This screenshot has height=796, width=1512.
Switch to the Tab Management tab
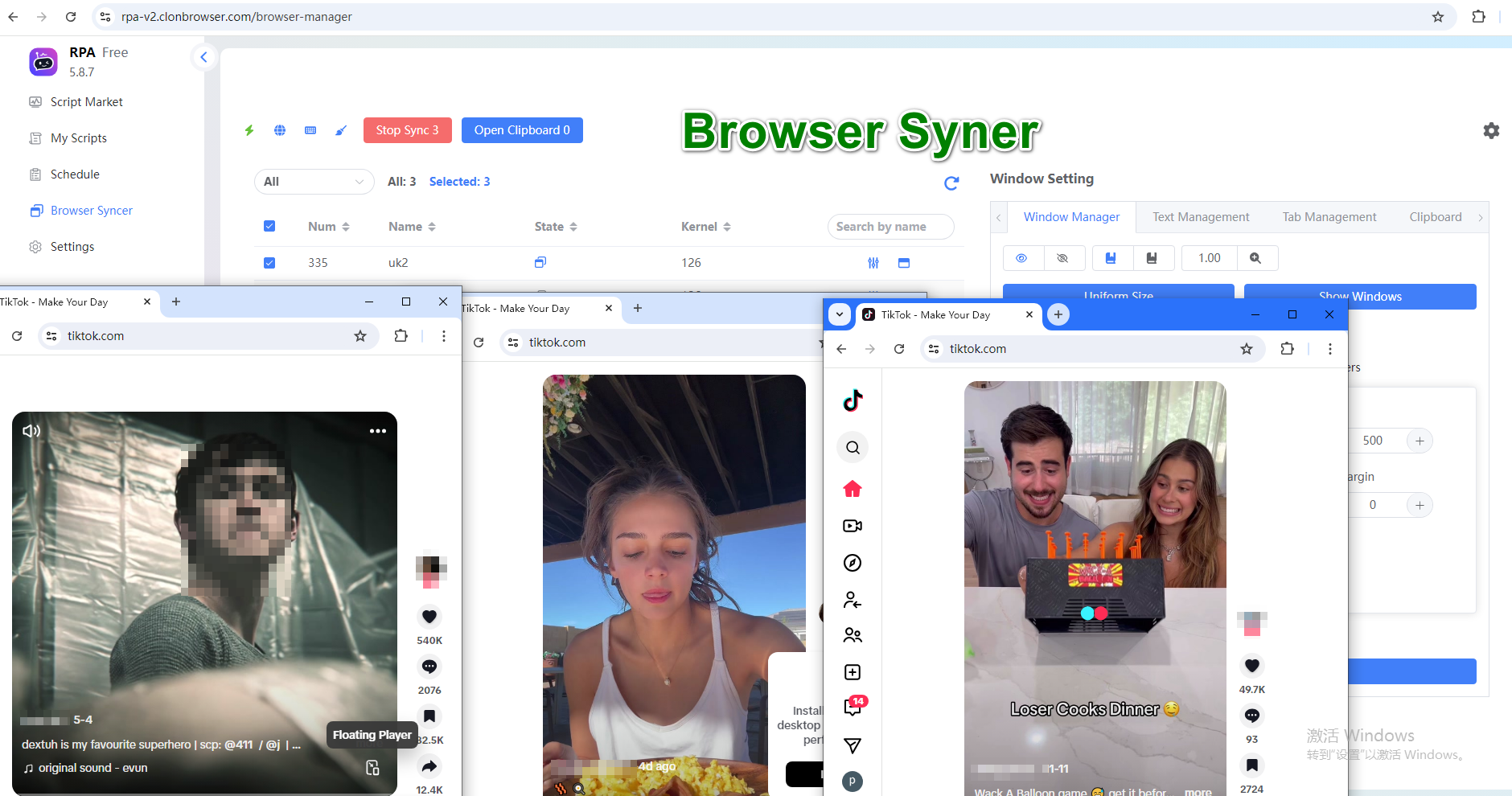(1329, 217)
